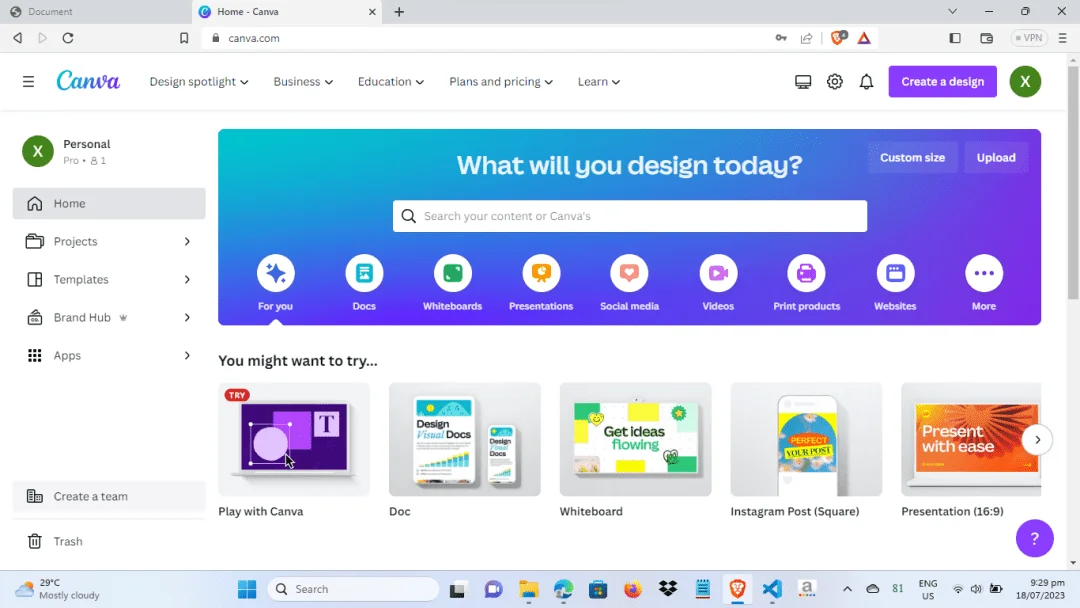Screen dimensions: 1080x608
Task: Click the browser back arrow
Action: click(x=18, y=38)
